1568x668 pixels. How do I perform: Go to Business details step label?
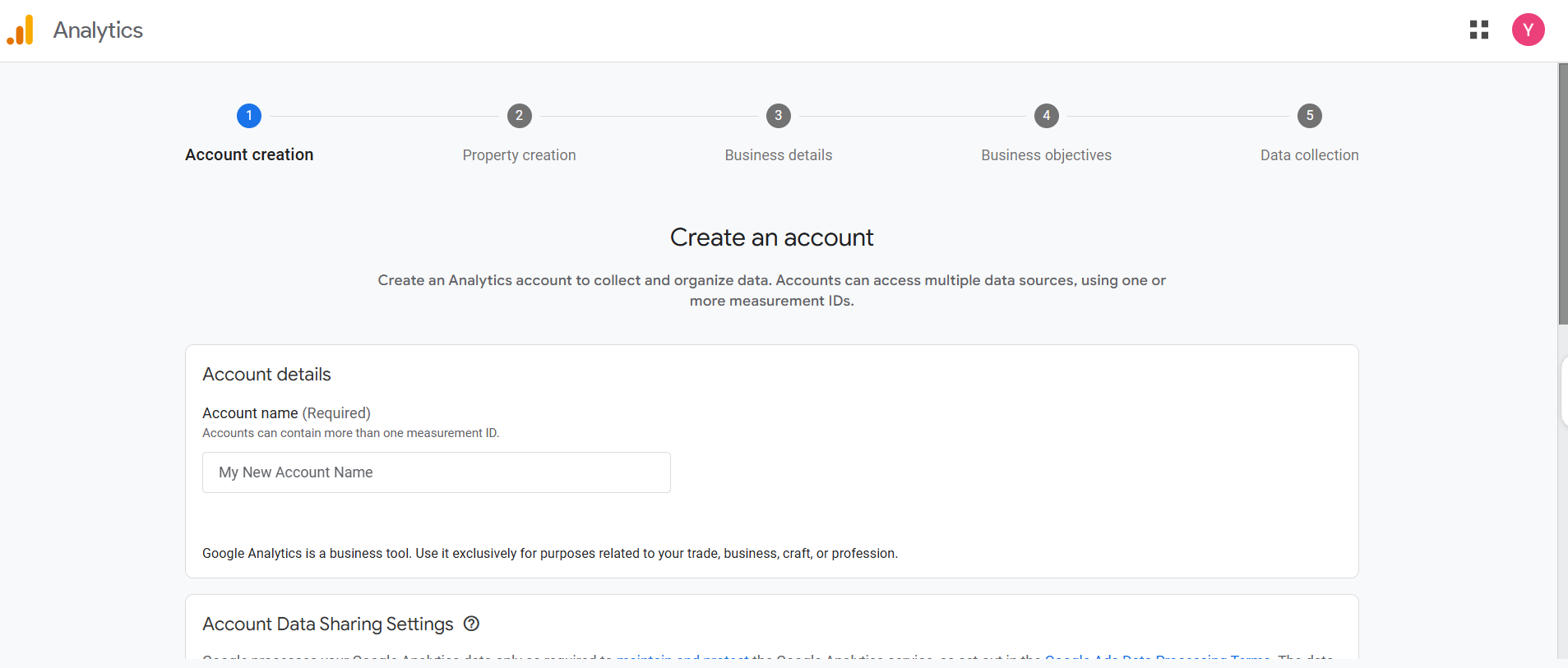779,155
